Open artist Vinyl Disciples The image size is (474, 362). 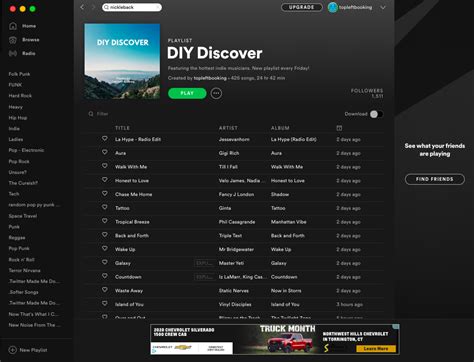pyautogui.click(x=235, y=304)
